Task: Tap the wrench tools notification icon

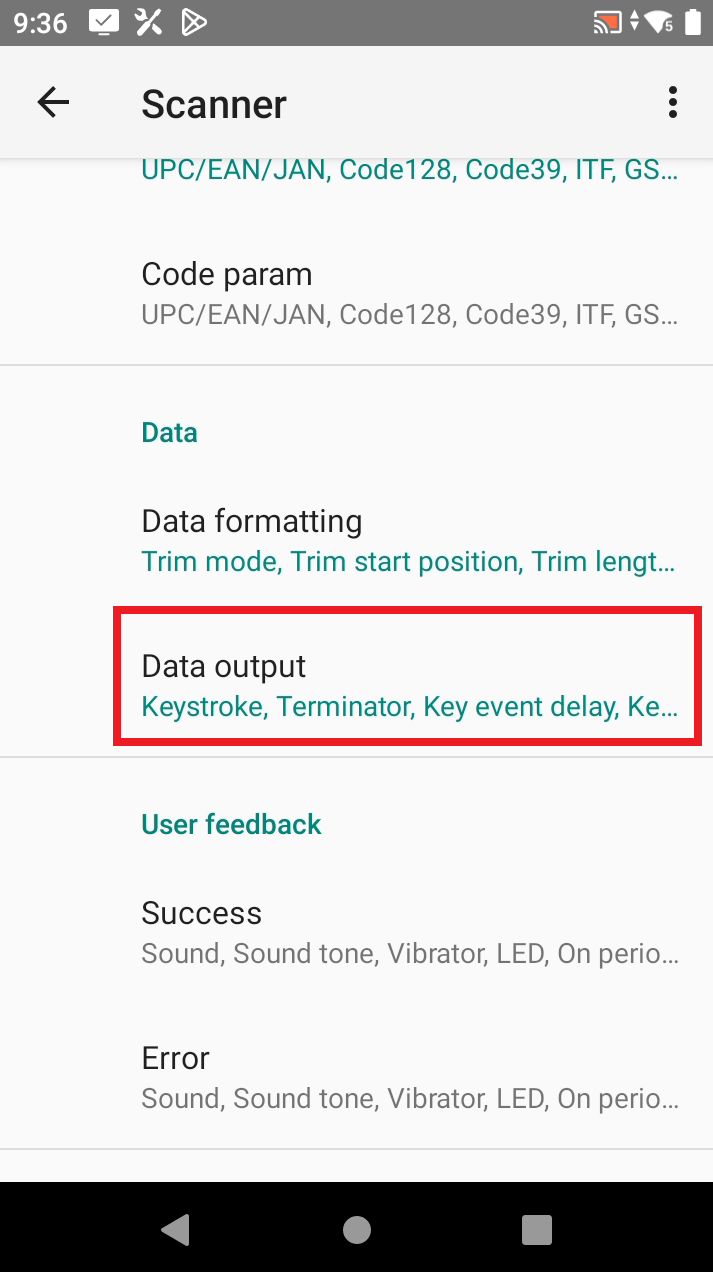Action: coord(149,22)
